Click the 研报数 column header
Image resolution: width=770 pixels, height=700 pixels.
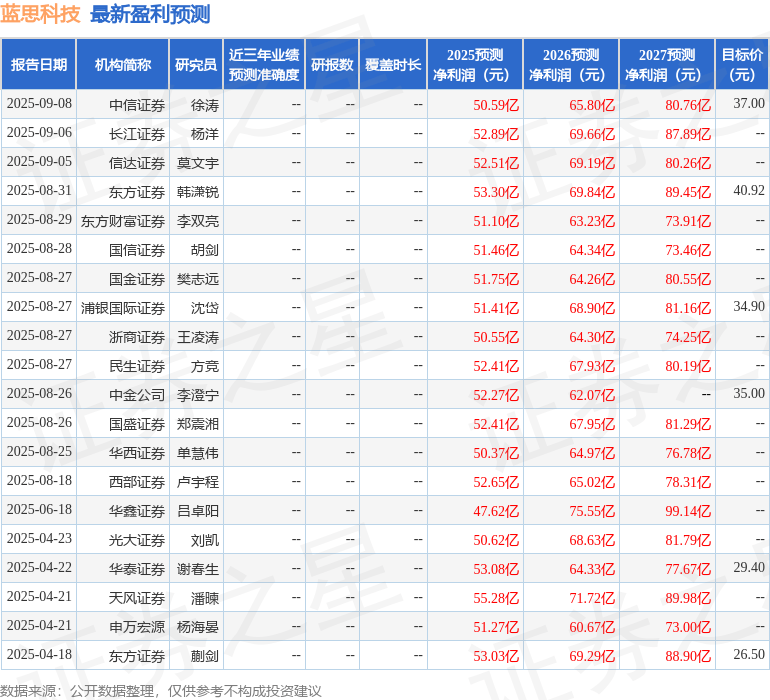coord(332,64)
